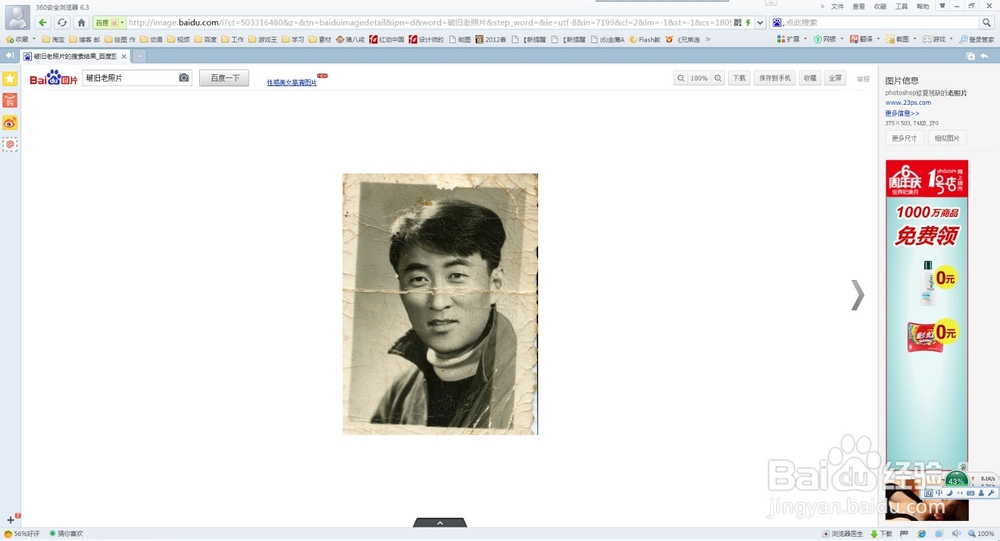The image size is (1000, 541).
Task: Expand the thumbnail strip with up arrow
Action: click(x=440, y=522)
